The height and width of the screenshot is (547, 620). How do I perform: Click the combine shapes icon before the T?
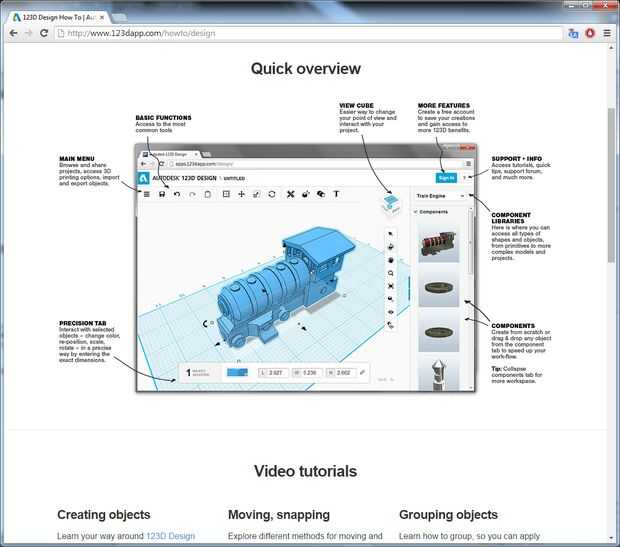[x=321, y=194]
